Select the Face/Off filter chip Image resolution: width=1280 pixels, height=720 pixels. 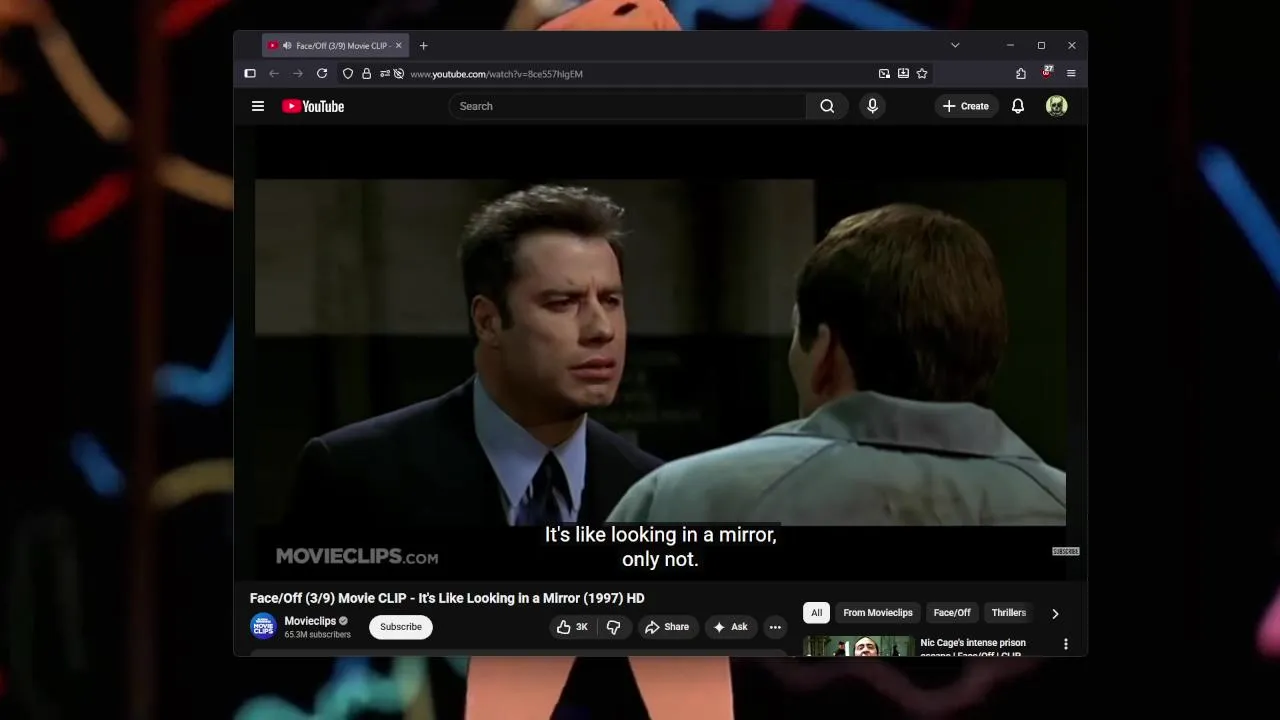[952, 613]
